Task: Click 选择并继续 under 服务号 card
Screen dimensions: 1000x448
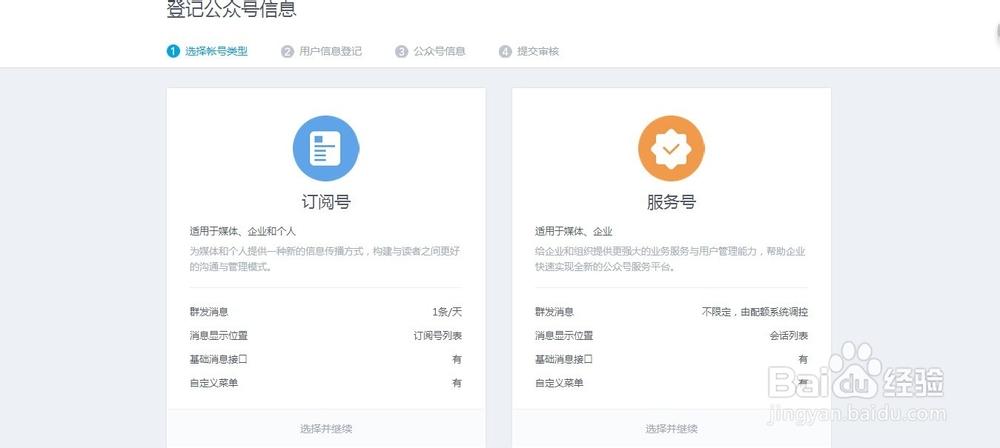Action: click(x=671, y=429)
